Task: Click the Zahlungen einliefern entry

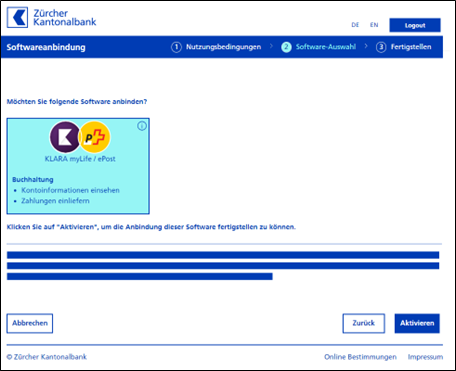Action: 55,201
